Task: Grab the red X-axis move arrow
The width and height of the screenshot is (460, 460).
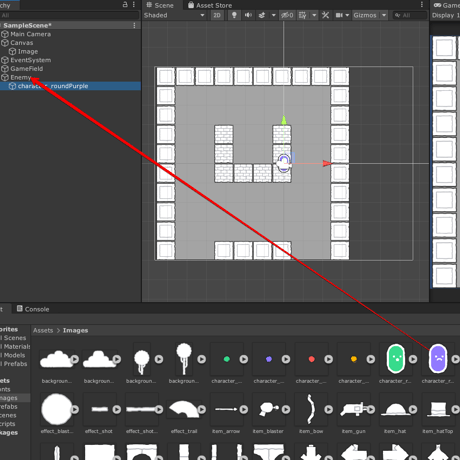Action: (x=327, y=163)
